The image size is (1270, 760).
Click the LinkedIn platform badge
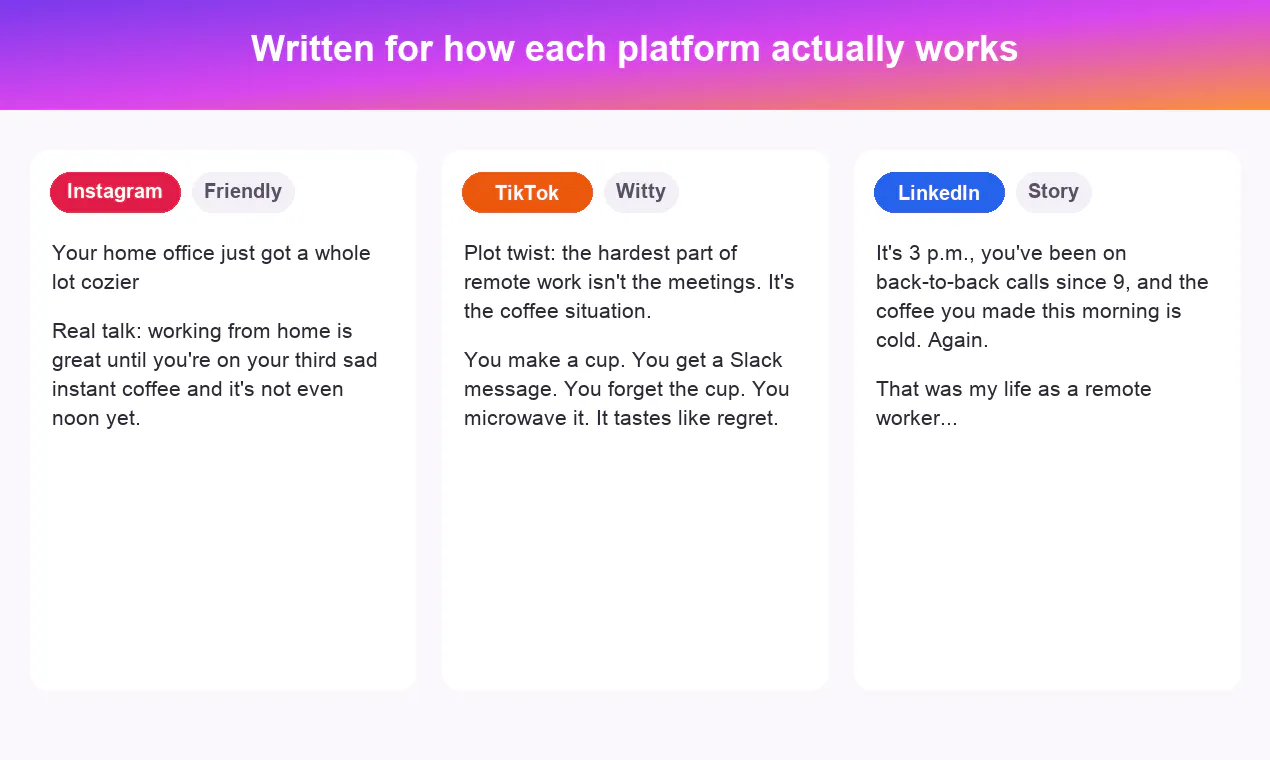click(939, 193)
